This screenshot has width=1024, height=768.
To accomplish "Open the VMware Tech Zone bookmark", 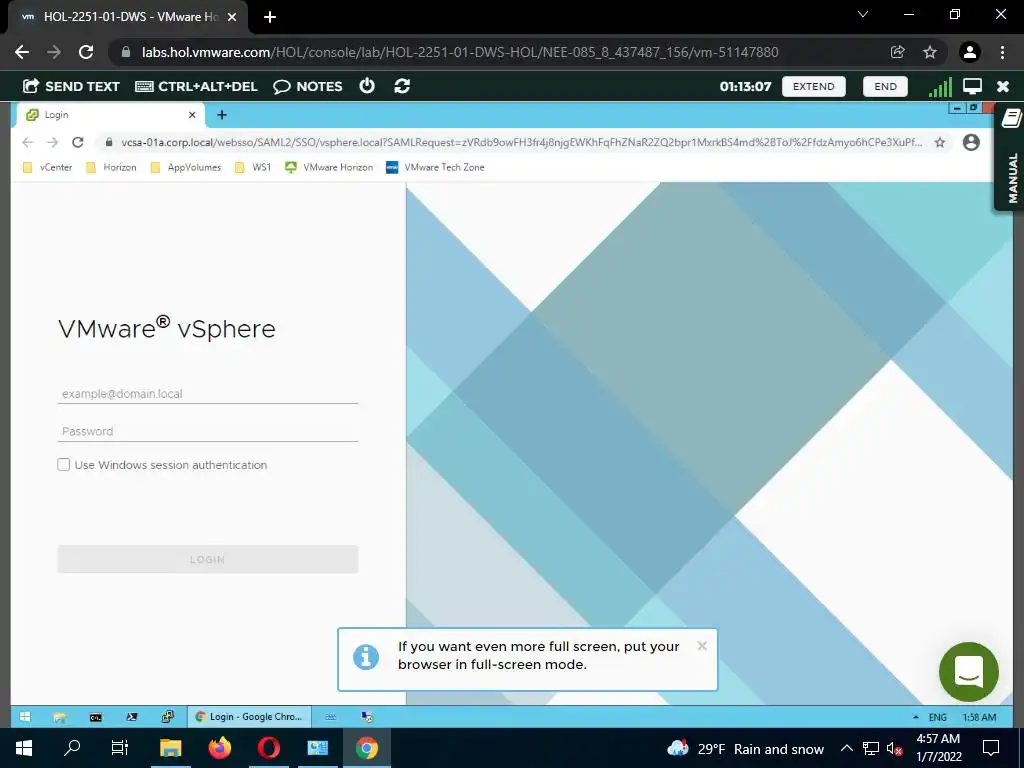I will coord(435,167).
